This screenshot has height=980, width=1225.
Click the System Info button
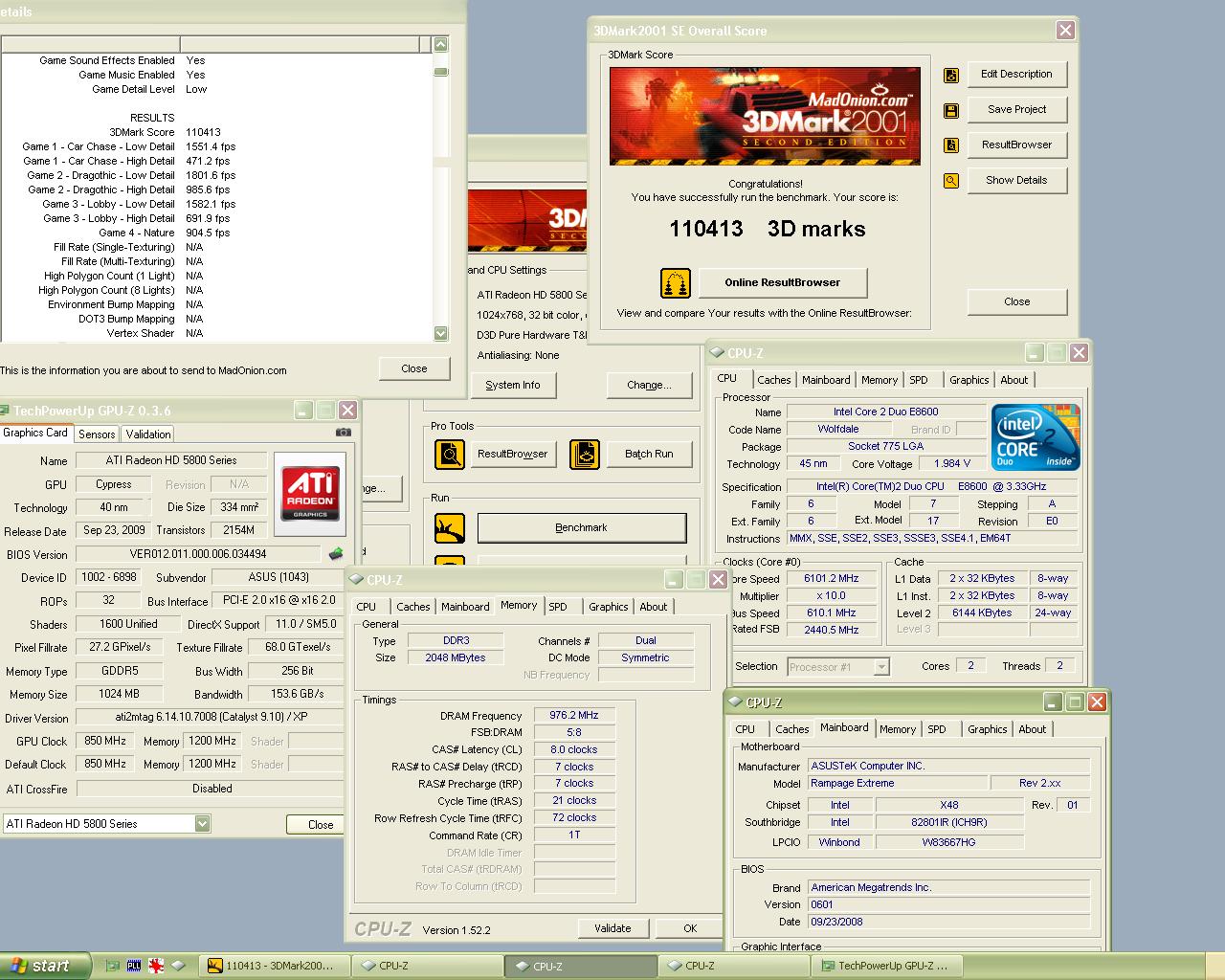(513, 386)
